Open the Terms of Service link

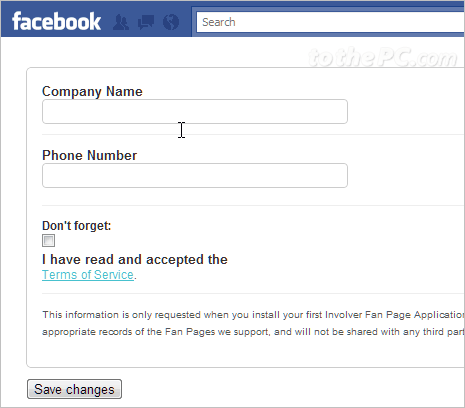[88, 275]
